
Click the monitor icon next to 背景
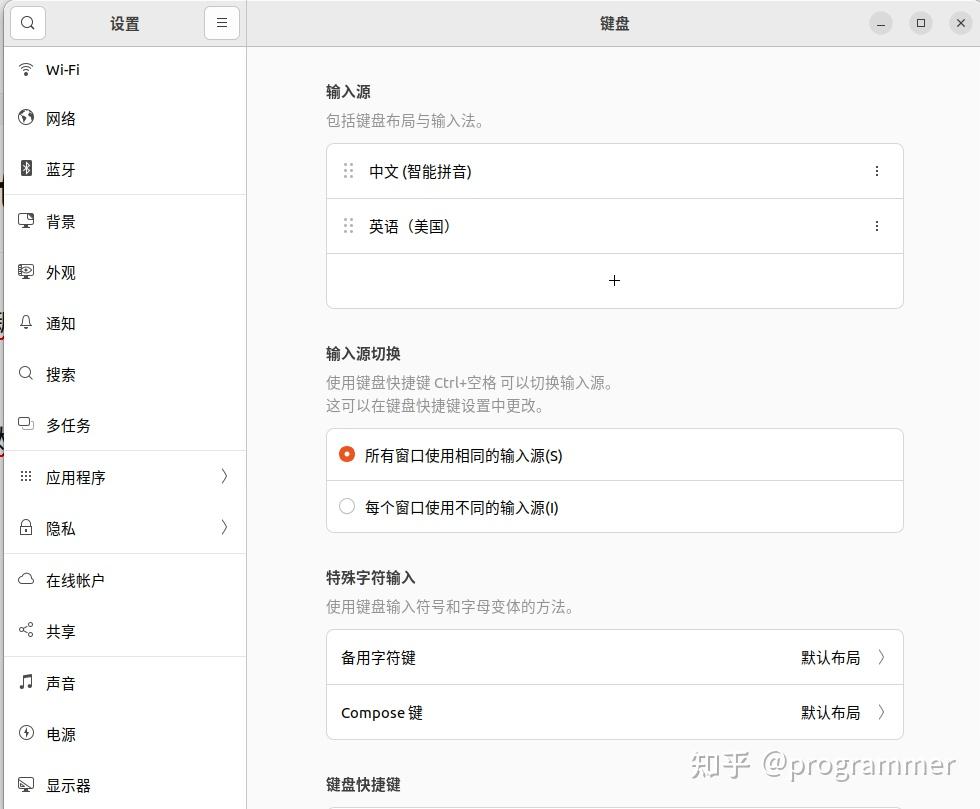point(26,220)
